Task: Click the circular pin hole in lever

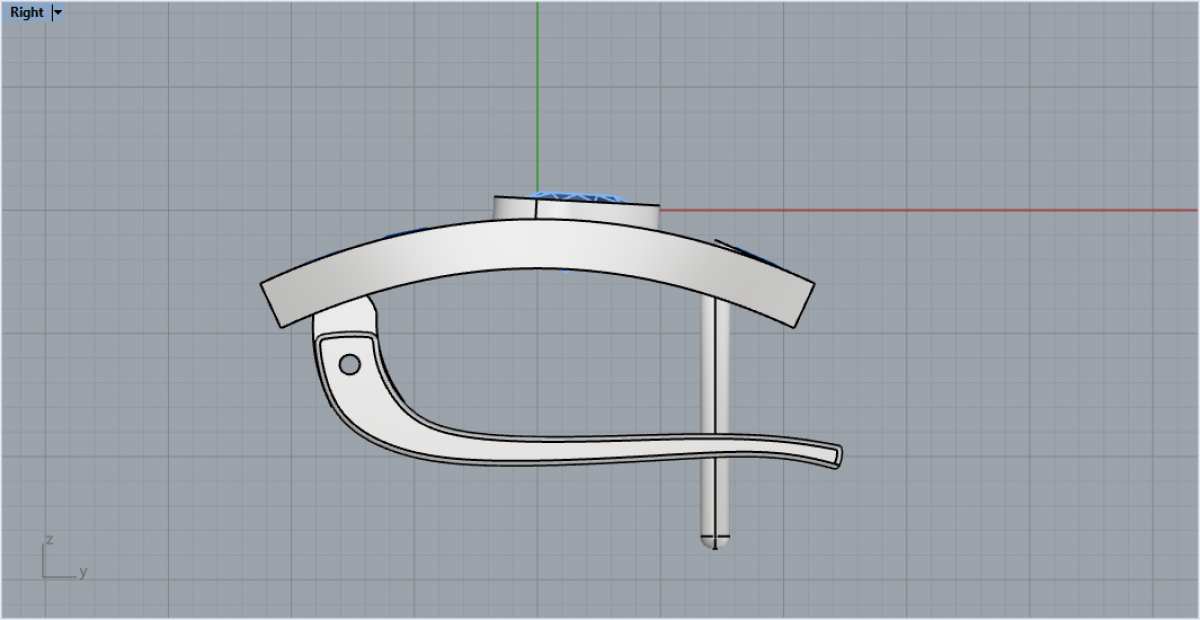Action: tap(349, 365)
